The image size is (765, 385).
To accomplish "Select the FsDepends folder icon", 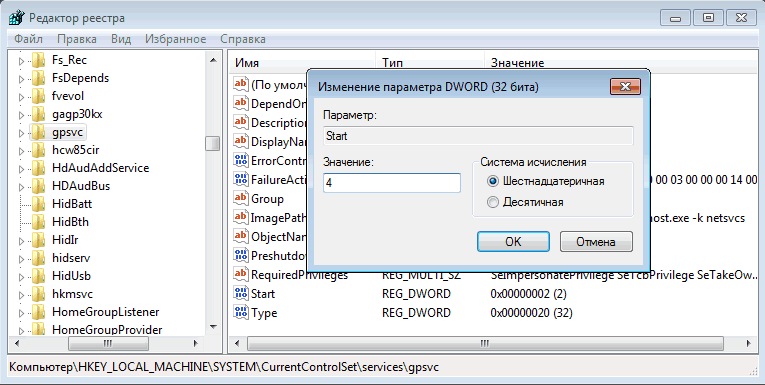I will click(39, 79).
